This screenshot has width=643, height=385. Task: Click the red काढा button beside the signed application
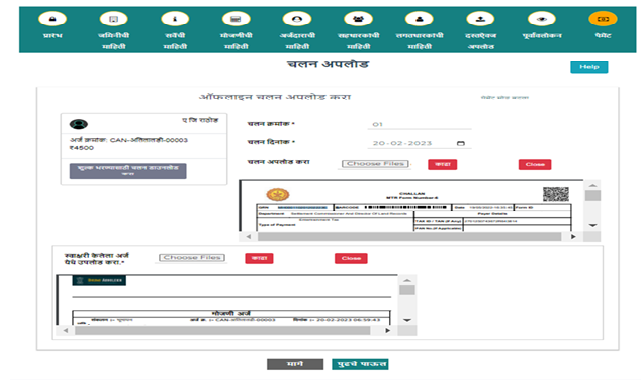click(259, 258)
